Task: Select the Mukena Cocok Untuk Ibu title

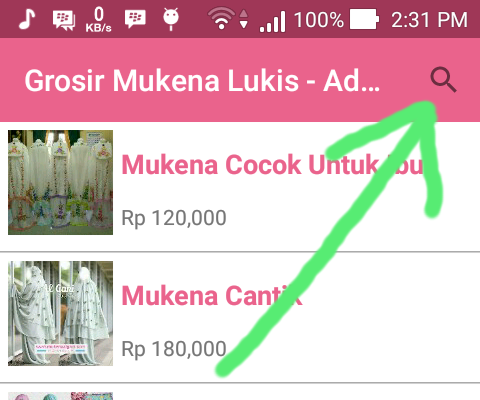Action: 272,165
